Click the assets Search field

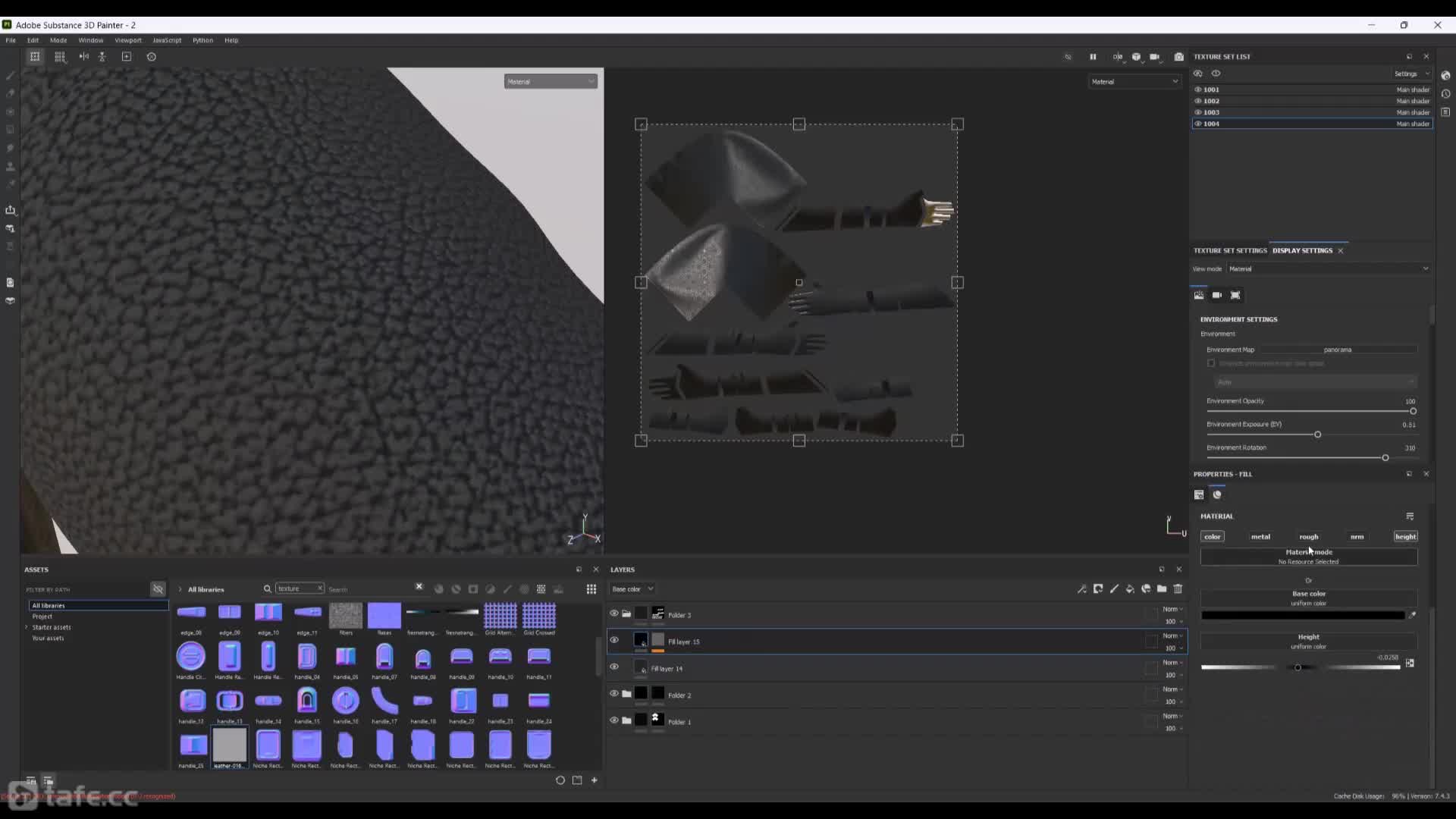[369, 589]
